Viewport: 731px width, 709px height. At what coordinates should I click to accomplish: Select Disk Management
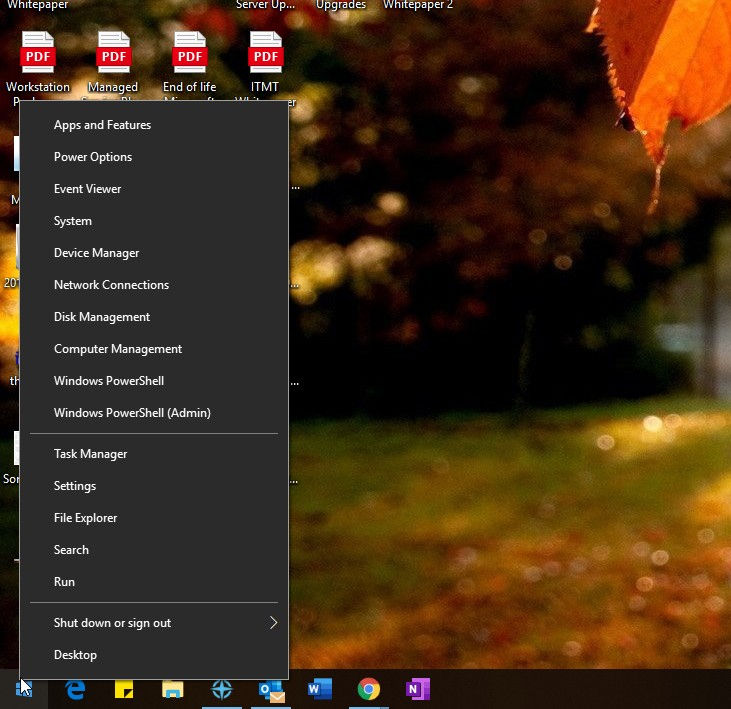154,317
